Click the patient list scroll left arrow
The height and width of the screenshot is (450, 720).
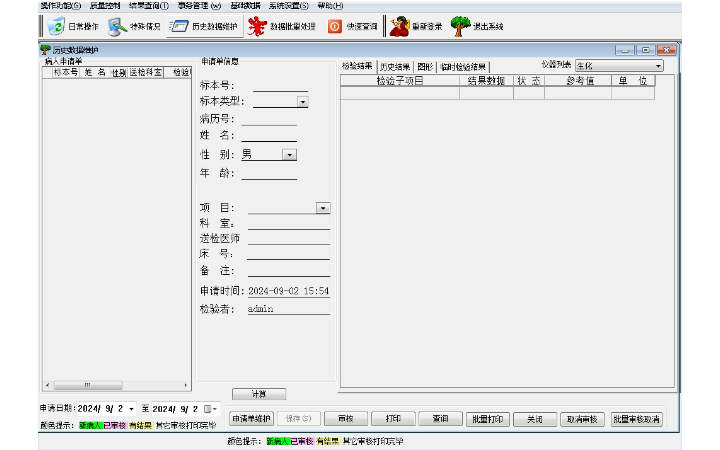47,385
